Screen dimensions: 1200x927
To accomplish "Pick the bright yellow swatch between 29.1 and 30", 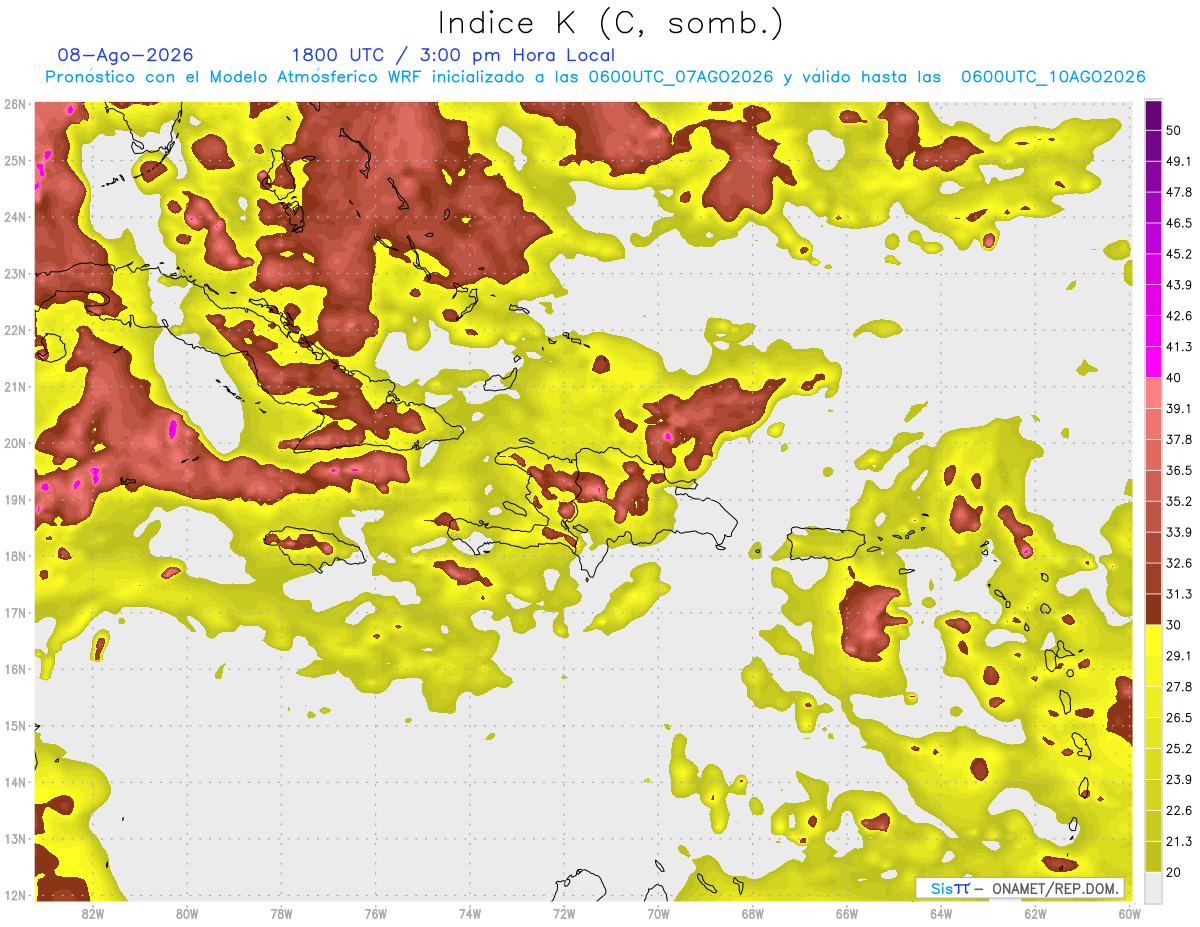I will point(1153,641).
